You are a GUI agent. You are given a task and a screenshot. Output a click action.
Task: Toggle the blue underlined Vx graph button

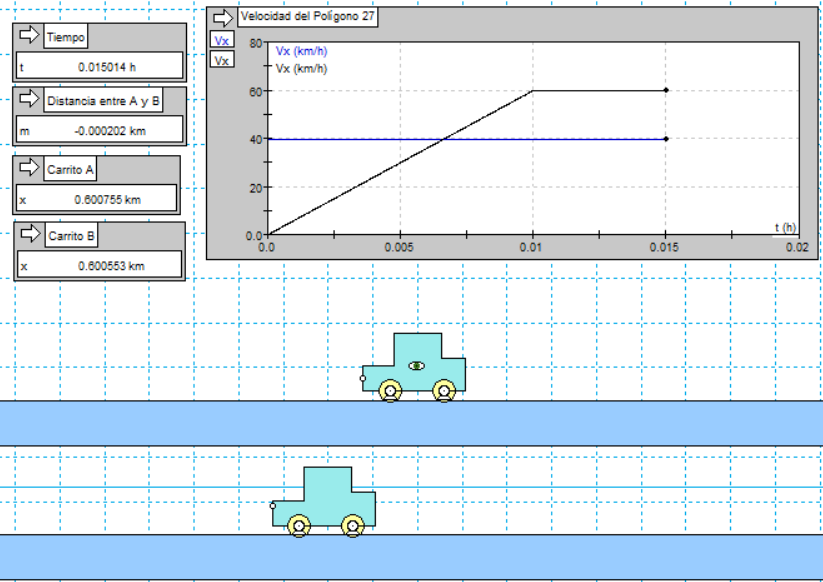(221, 41)
